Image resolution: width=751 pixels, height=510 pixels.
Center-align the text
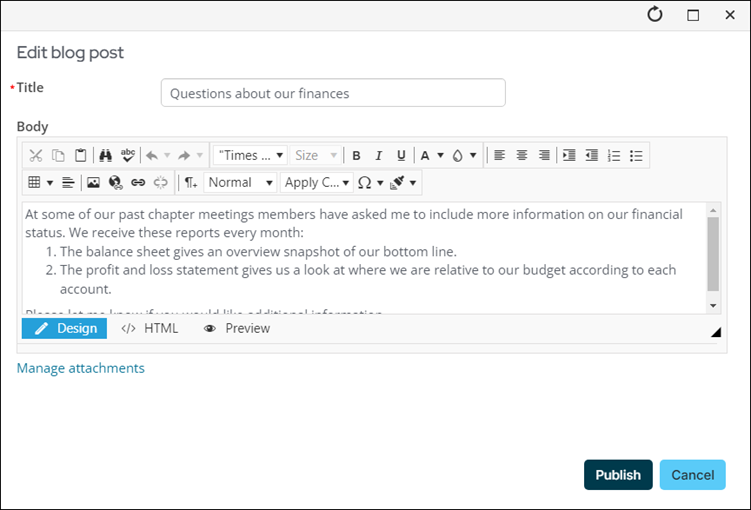pos(522,155)
